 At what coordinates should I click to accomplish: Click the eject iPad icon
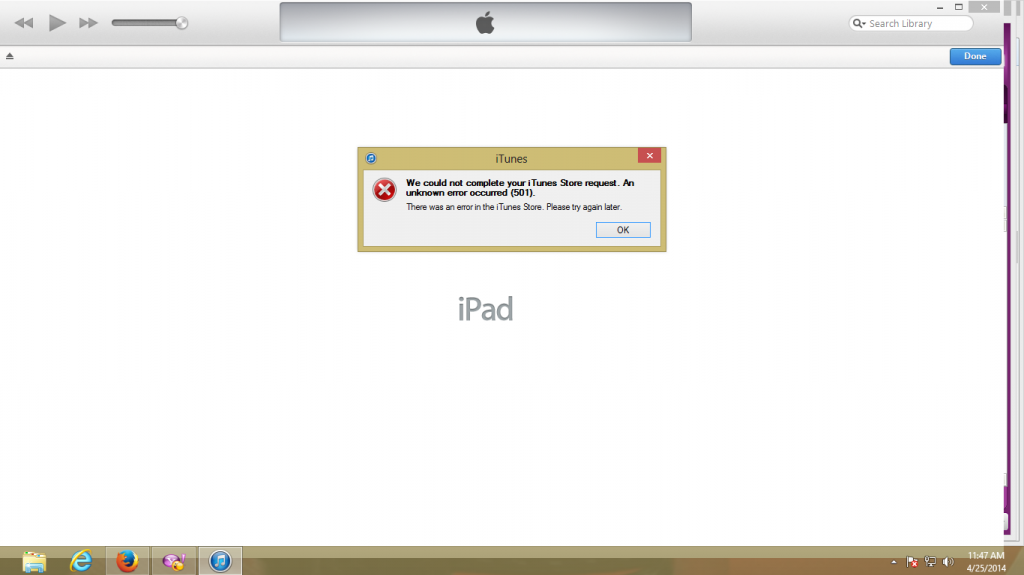[x=10, y=56]
